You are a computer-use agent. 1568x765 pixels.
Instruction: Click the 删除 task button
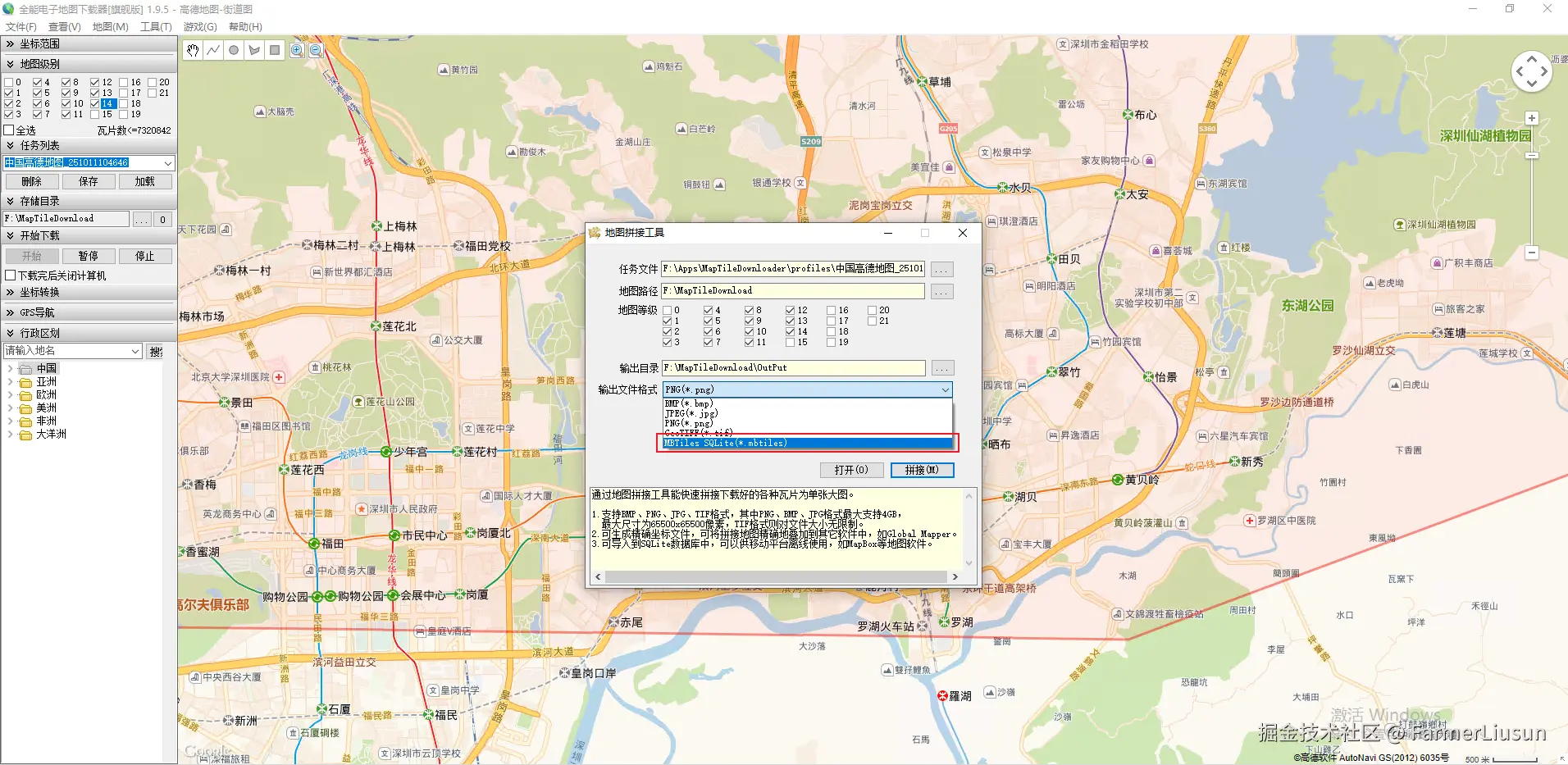point(31,182)
